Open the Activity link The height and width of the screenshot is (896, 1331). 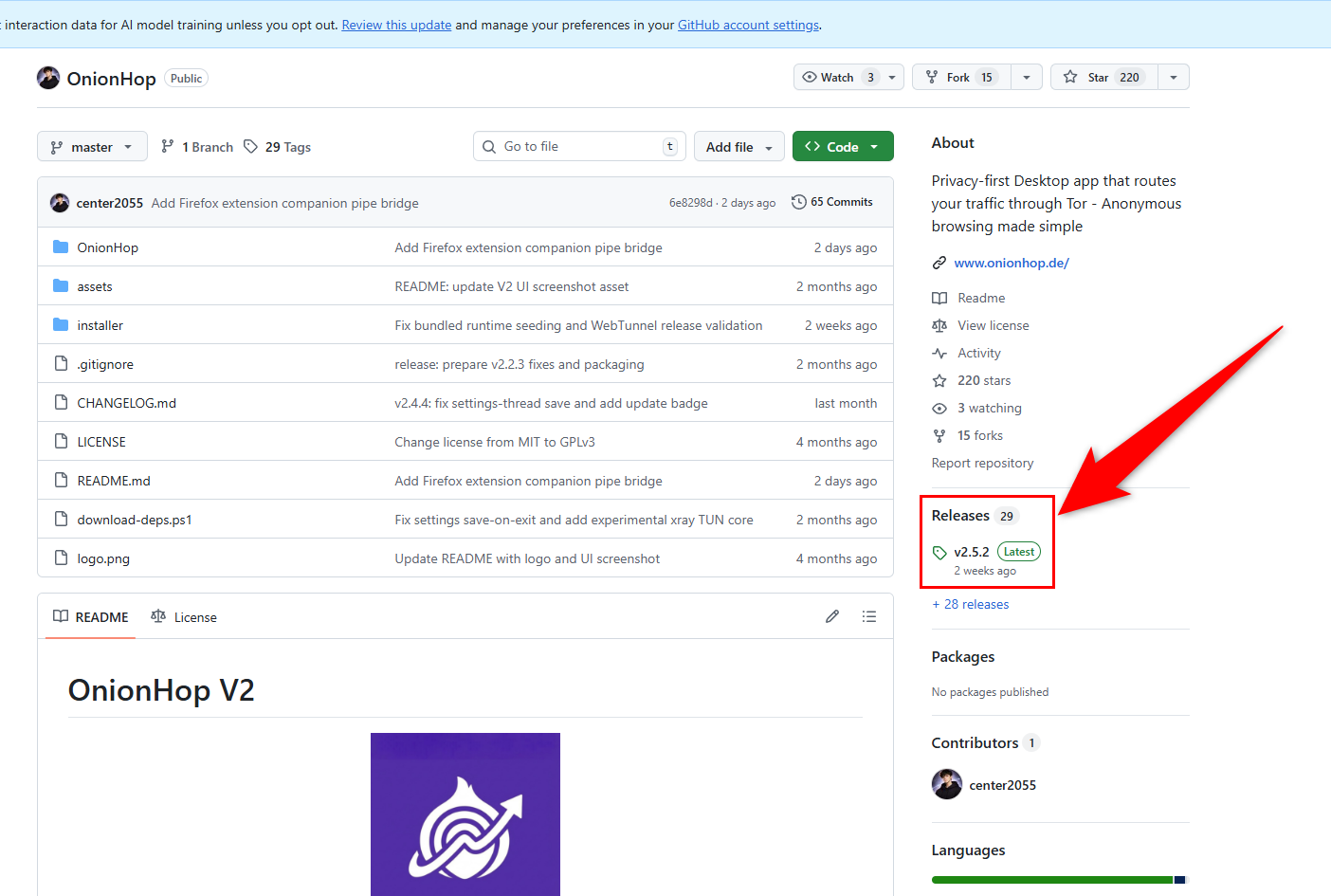pos(979,353)
